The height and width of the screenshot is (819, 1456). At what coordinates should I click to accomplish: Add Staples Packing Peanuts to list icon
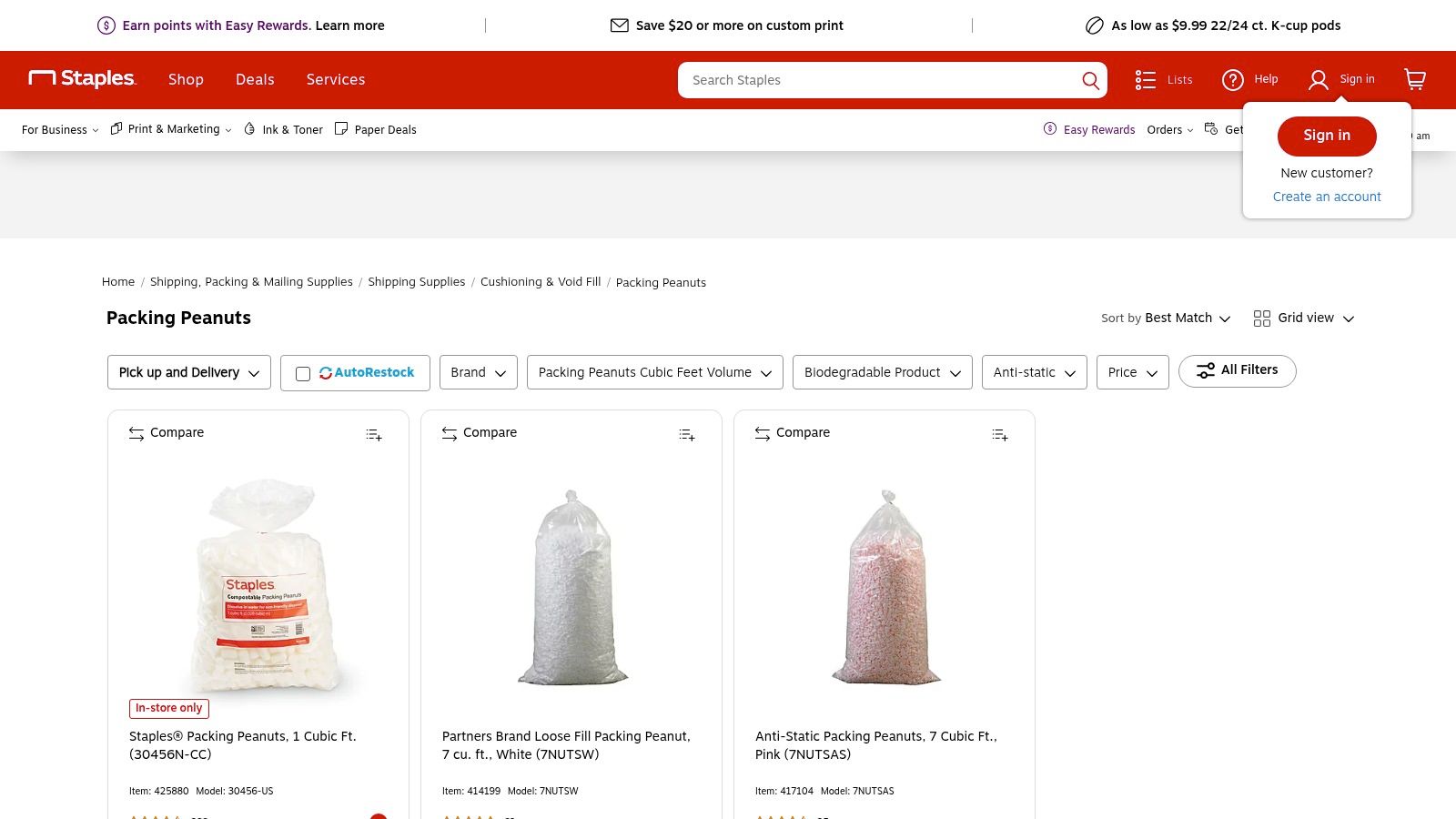coord(374,435)
